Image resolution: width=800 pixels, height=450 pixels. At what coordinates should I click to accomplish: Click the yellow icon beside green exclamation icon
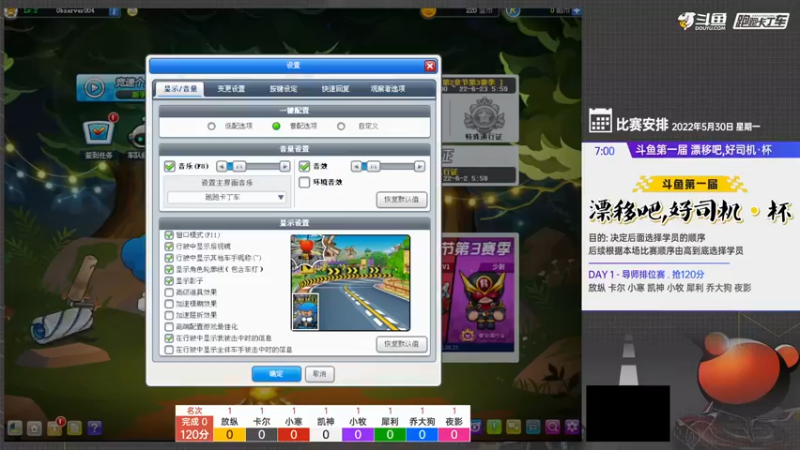tap(513, 427)
